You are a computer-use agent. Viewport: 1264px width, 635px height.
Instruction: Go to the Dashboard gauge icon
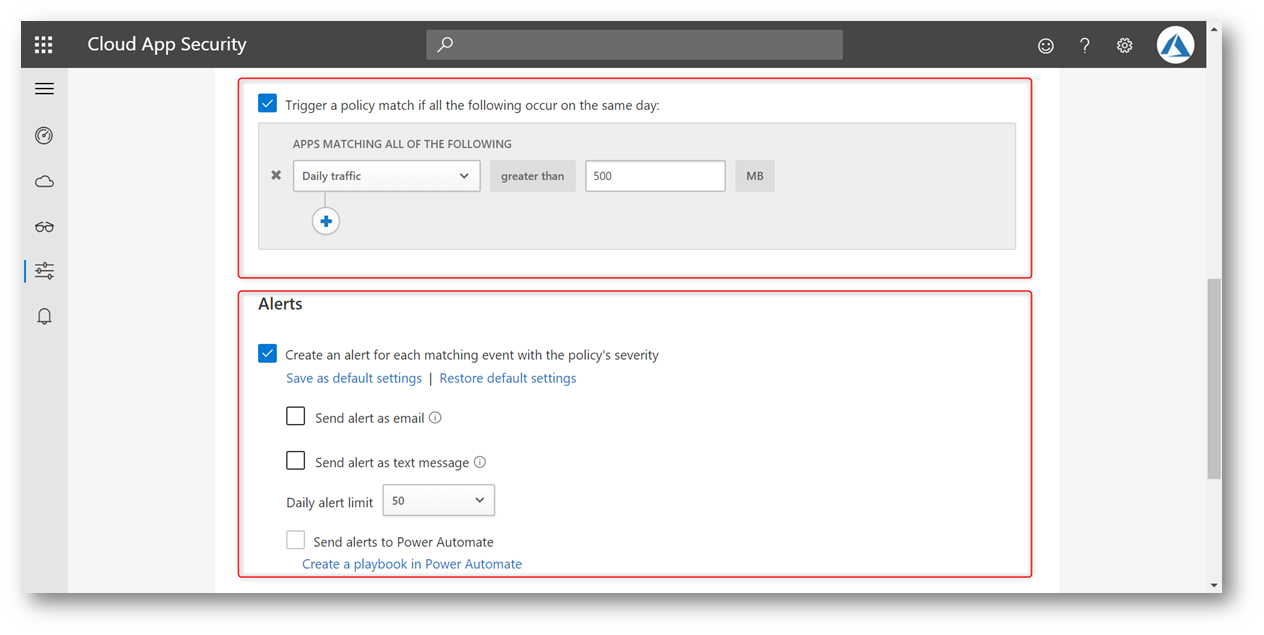click(x=44, y=136)
